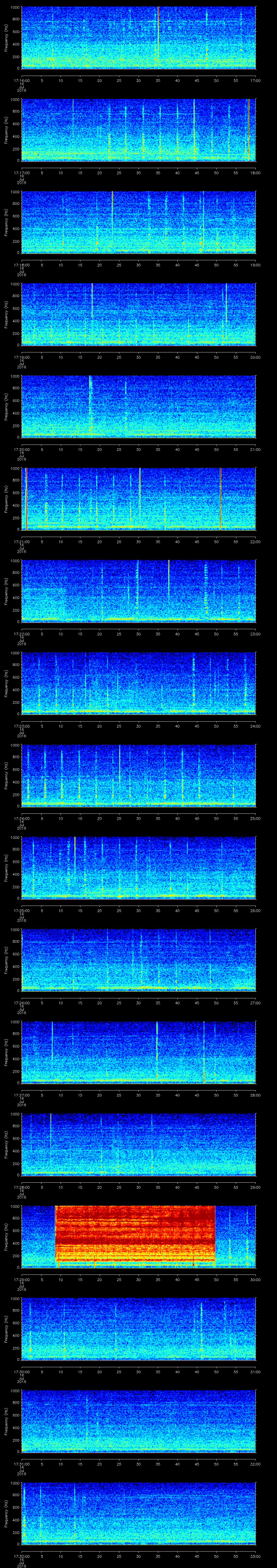Click the 17:18:00 start time label
The width and height of the screenshot is (277, 1568).
point(21,265)
